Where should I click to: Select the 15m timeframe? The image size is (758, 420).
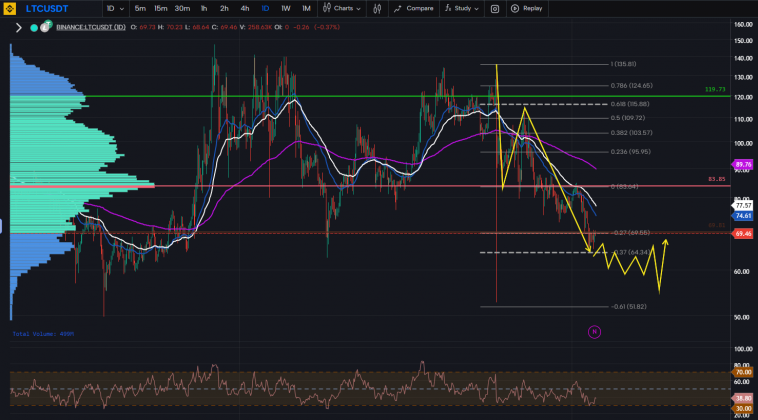(160, 8)
